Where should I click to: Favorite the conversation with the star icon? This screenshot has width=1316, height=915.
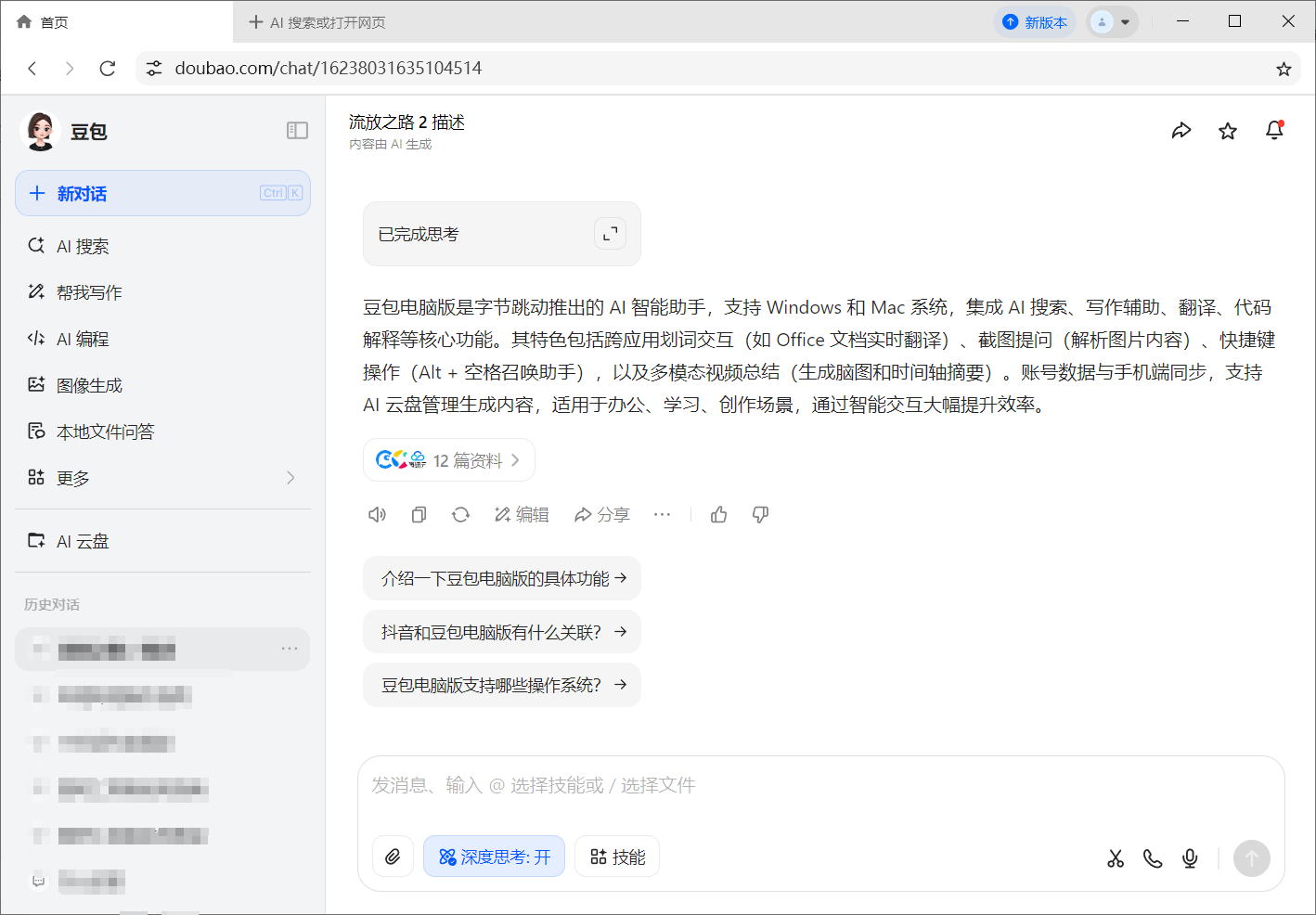(1228, 130)
